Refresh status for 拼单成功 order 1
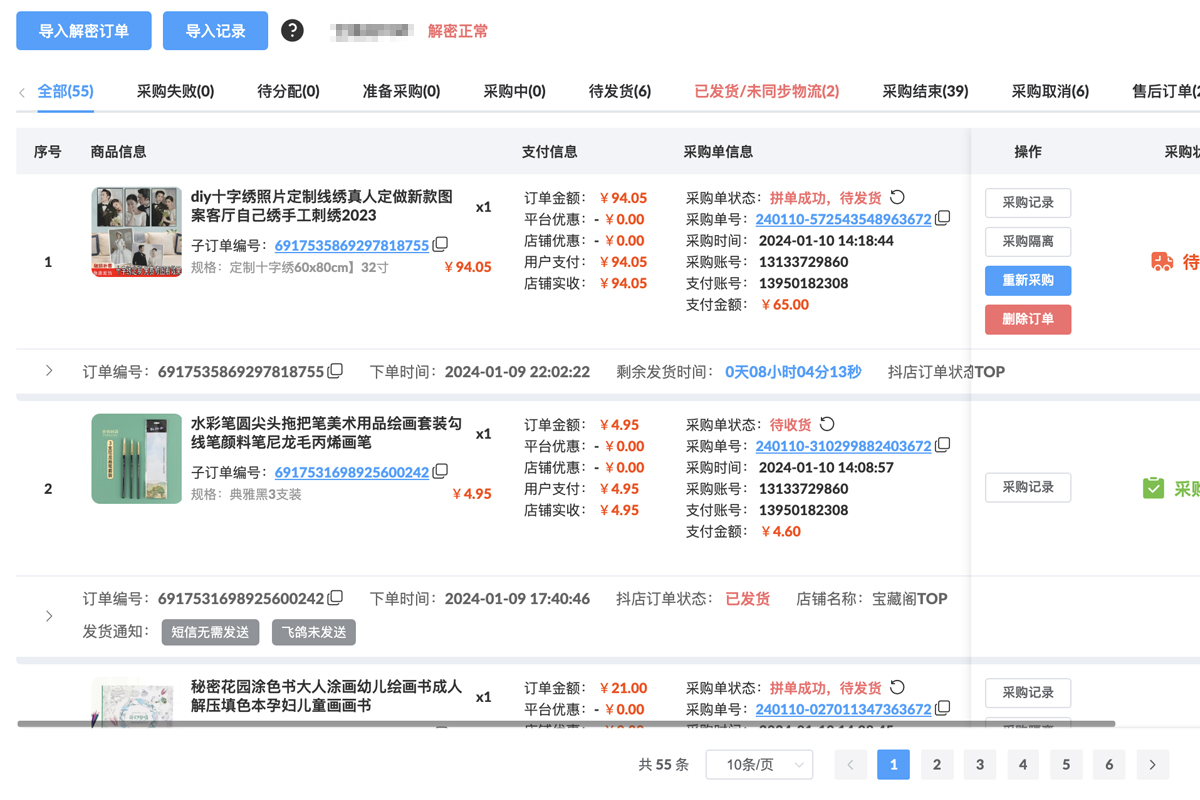This screenshot has height=800, width=1200. click(897, 198)
